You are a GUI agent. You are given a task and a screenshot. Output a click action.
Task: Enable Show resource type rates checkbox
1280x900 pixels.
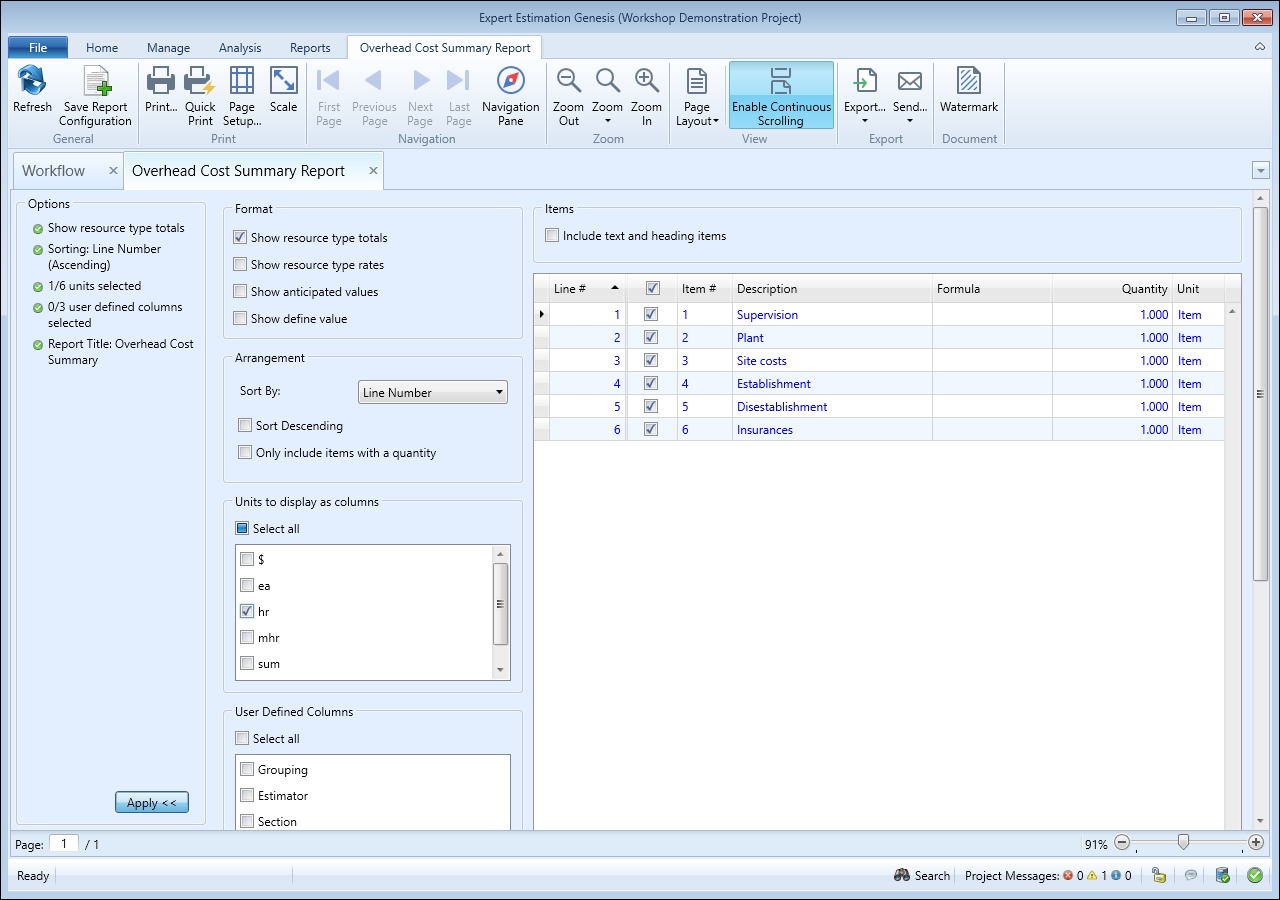pyautogui.click(x=240, y=265)
